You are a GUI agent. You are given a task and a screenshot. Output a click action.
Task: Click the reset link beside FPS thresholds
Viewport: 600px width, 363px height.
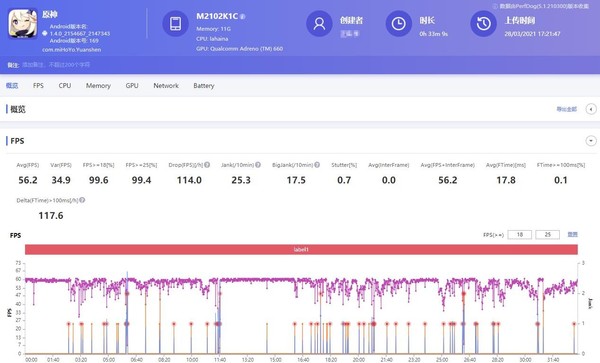pyautogui.click(x=572, y=234)
